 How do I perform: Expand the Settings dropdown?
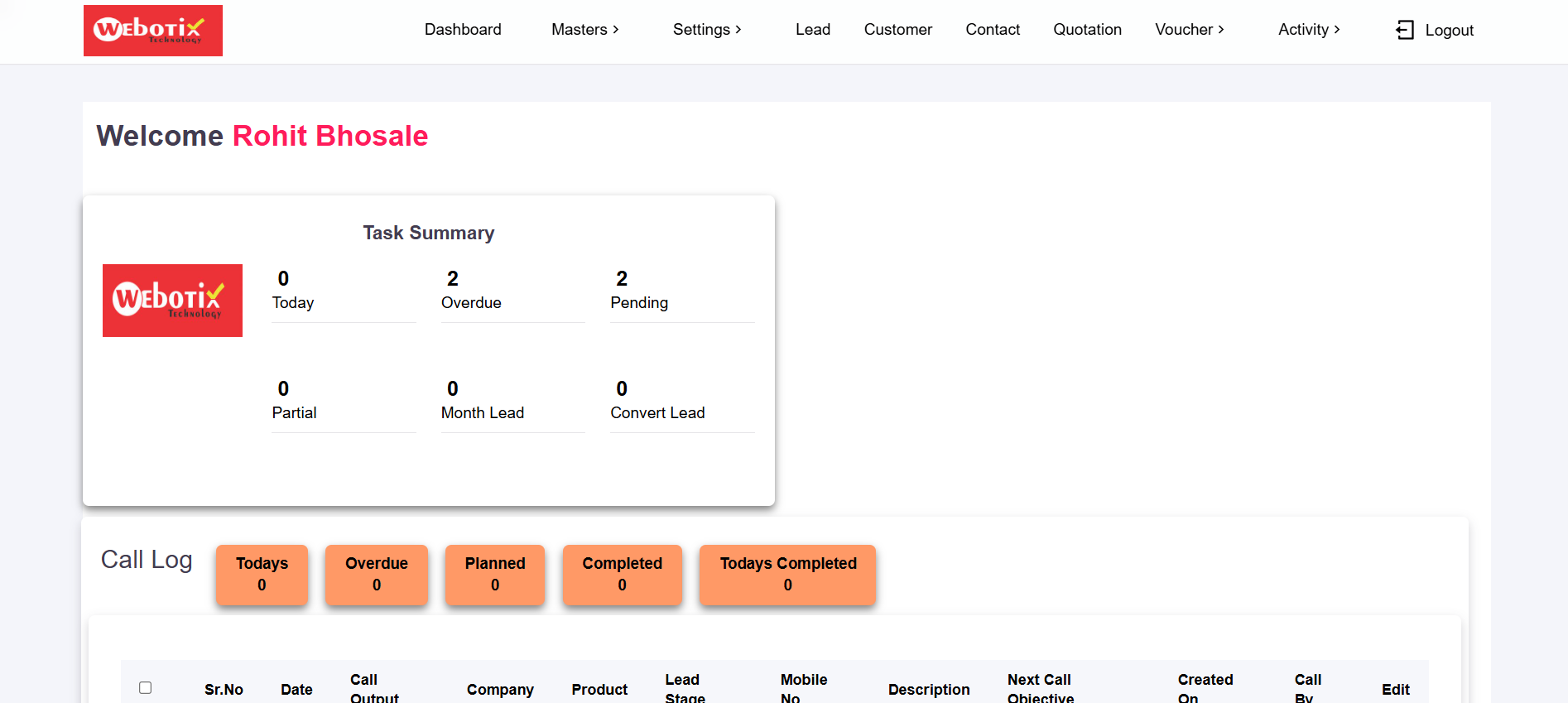(706, 30)
